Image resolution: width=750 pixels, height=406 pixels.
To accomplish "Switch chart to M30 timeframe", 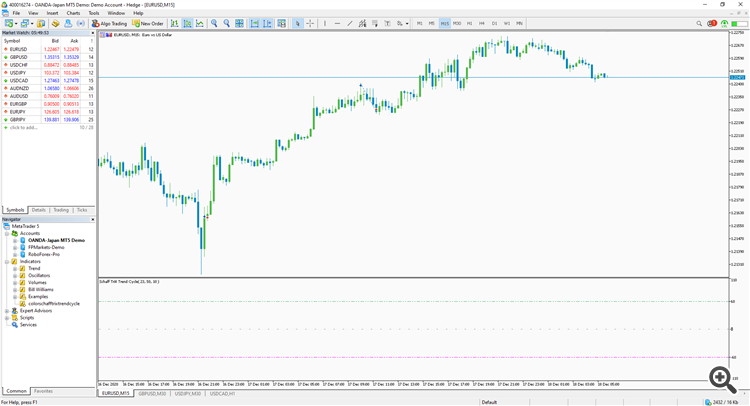I will [457, 23].
